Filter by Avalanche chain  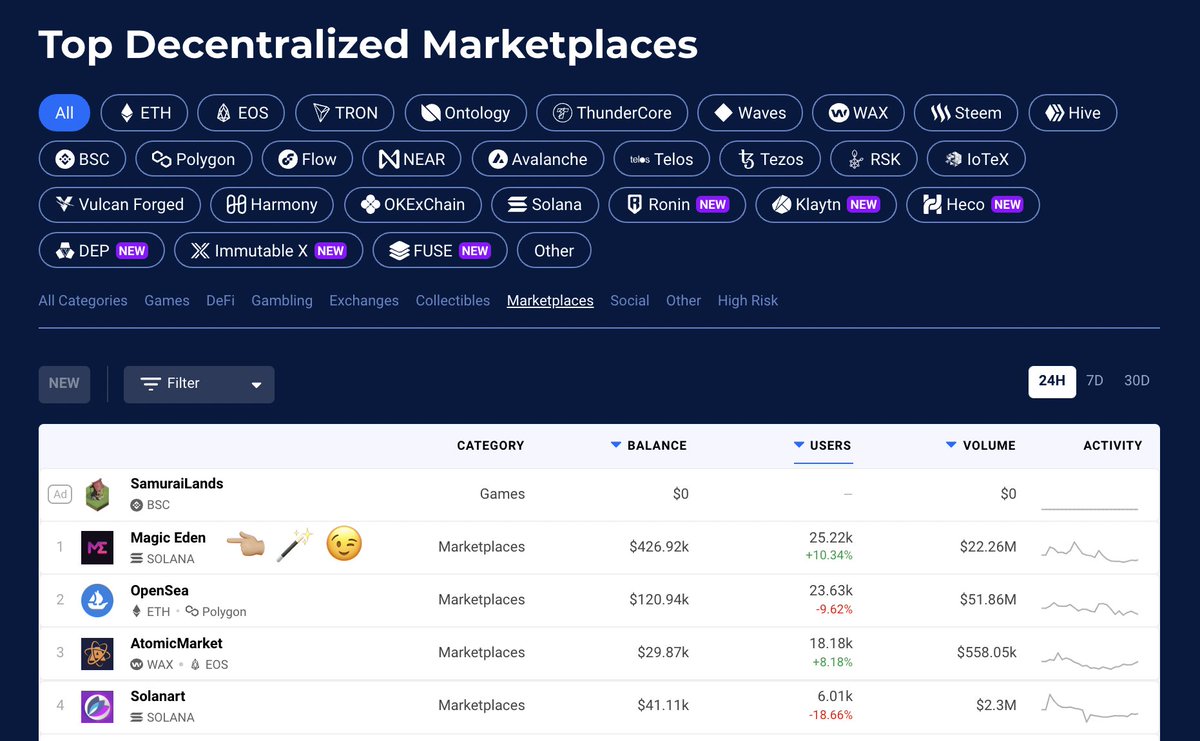537,159
